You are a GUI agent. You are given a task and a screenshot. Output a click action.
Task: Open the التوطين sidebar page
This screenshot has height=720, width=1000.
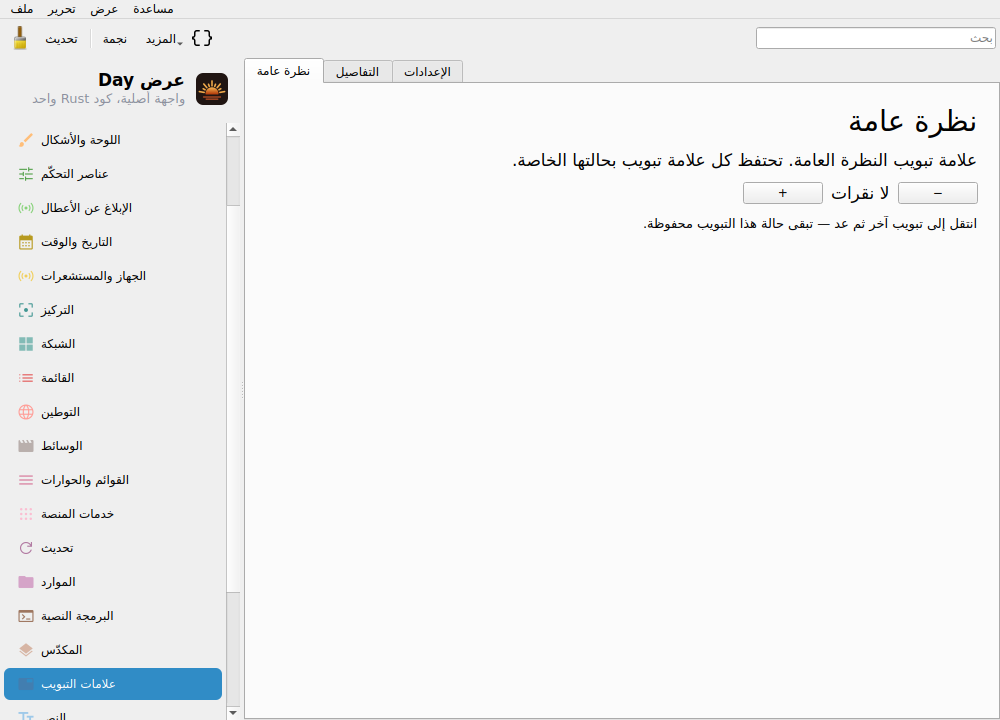point(113,412)
